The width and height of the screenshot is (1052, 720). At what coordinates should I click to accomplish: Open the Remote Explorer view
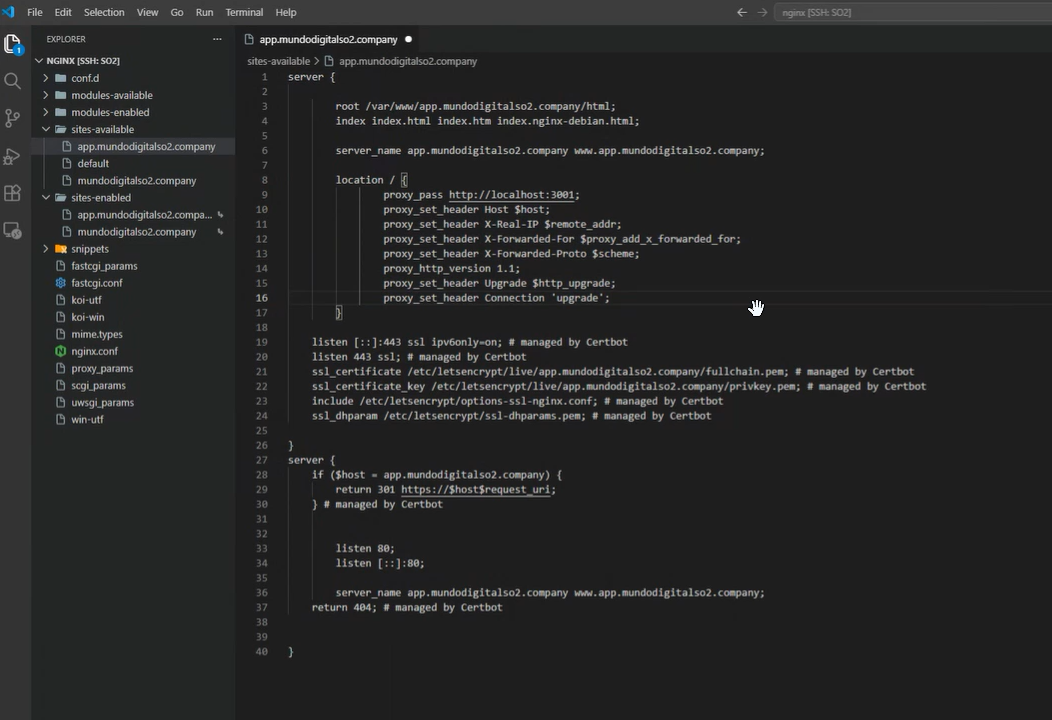(12, 231)
